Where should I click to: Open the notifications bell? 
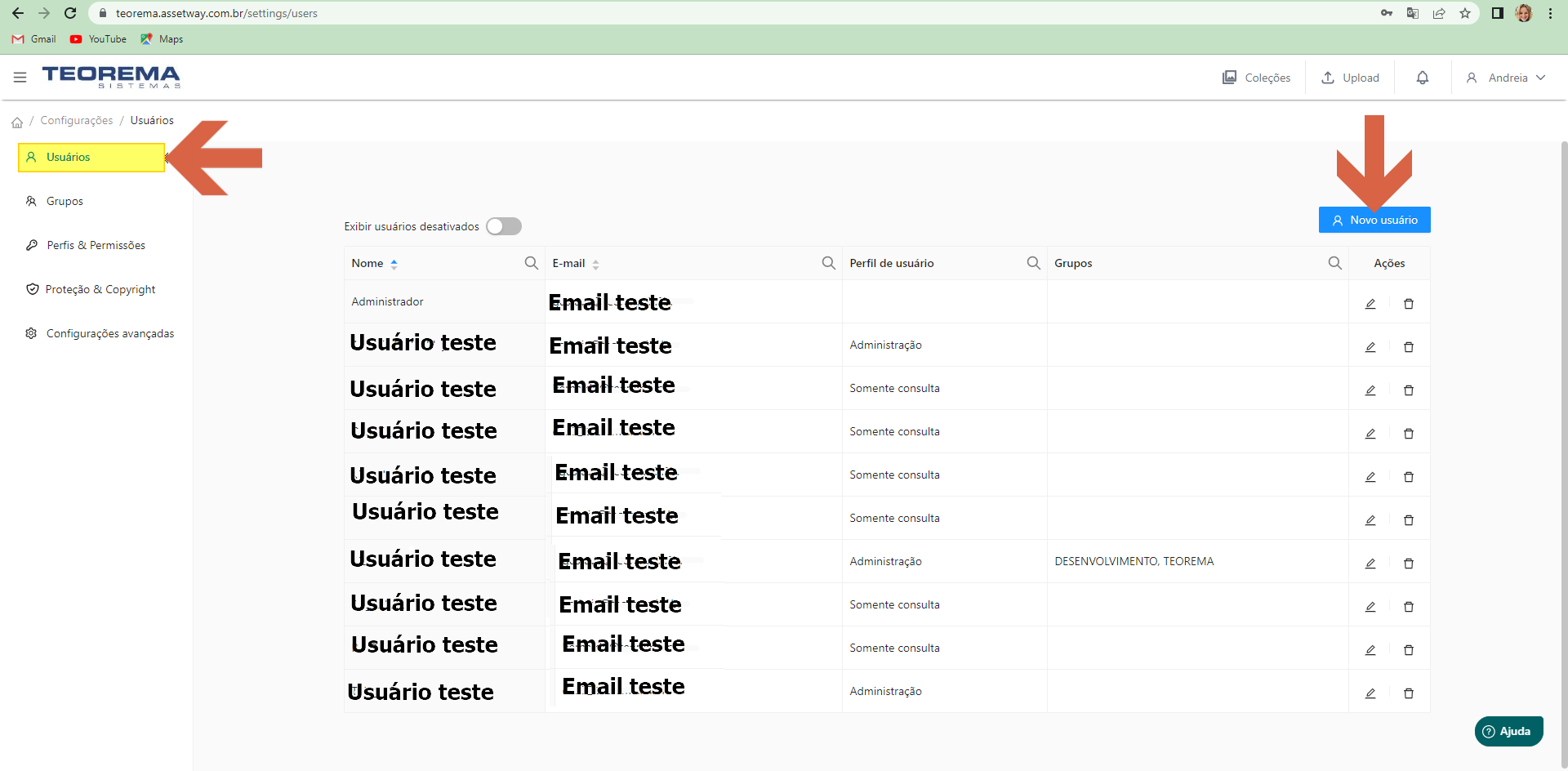(x=1423, y=78)
